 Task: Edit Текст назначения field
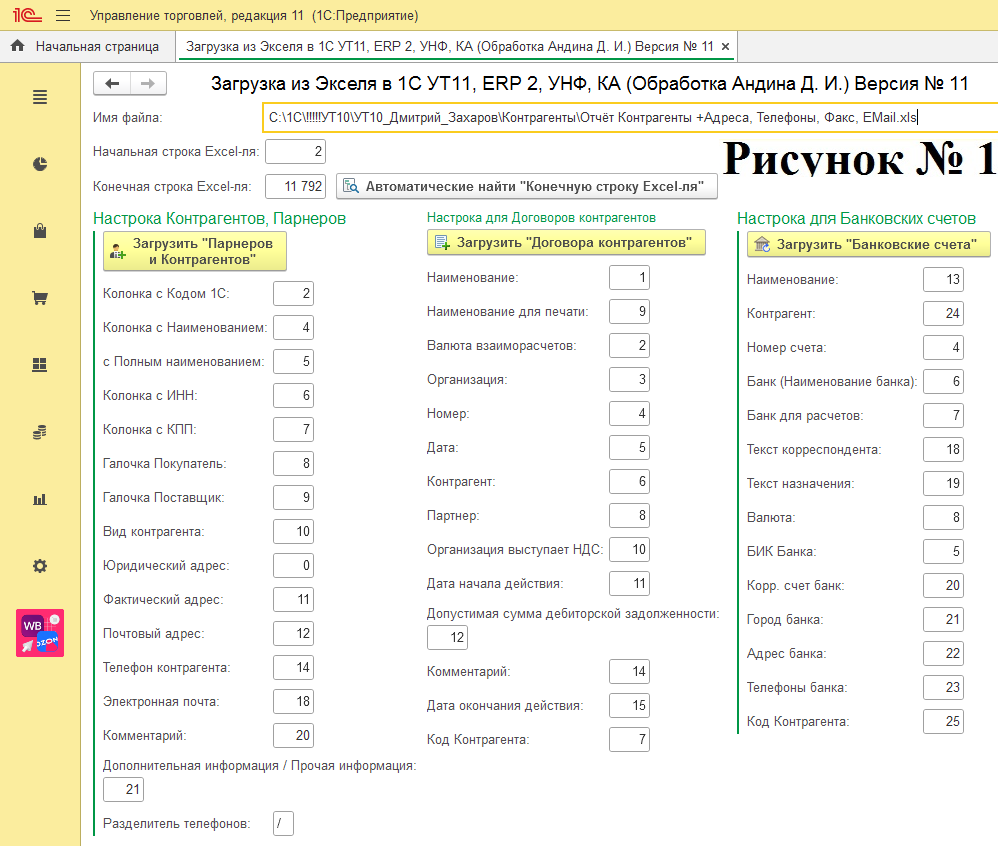coord(943,483)
